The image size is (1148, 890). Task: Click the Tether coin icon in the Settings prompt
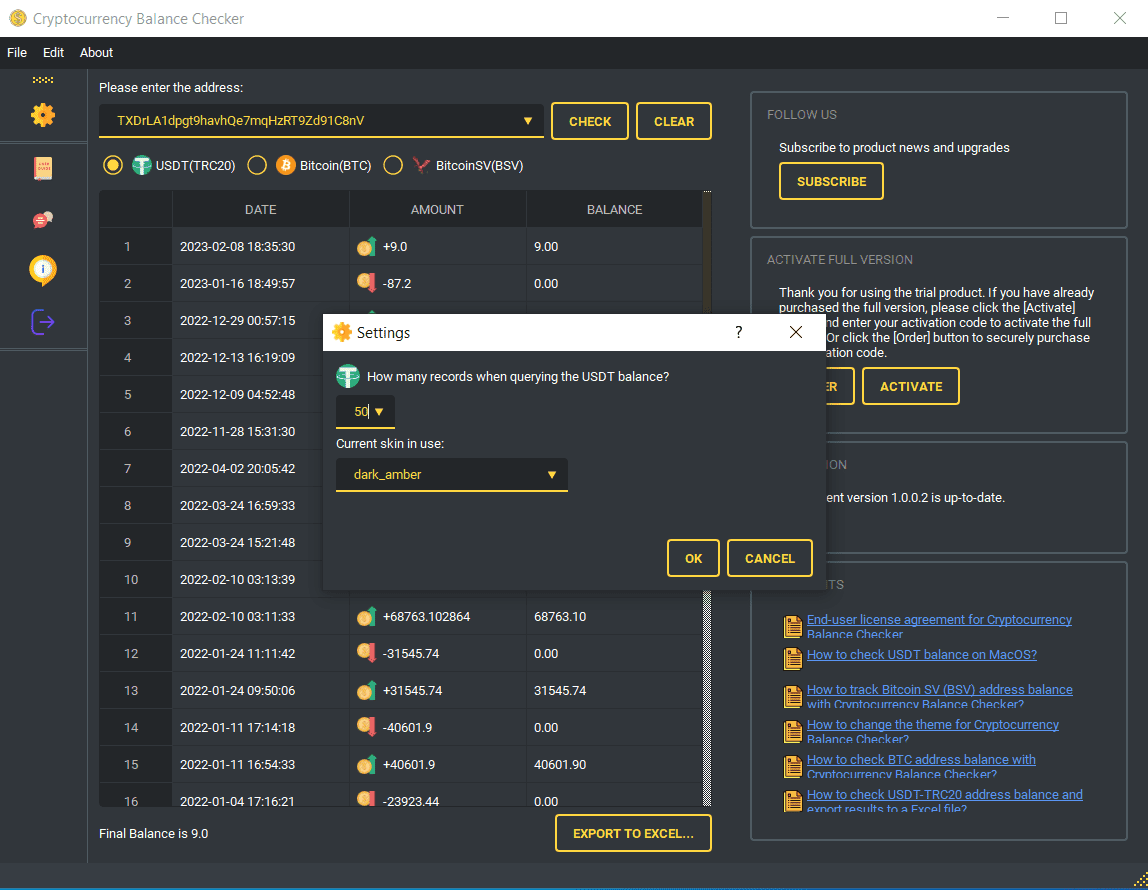[x=347, y=376]
